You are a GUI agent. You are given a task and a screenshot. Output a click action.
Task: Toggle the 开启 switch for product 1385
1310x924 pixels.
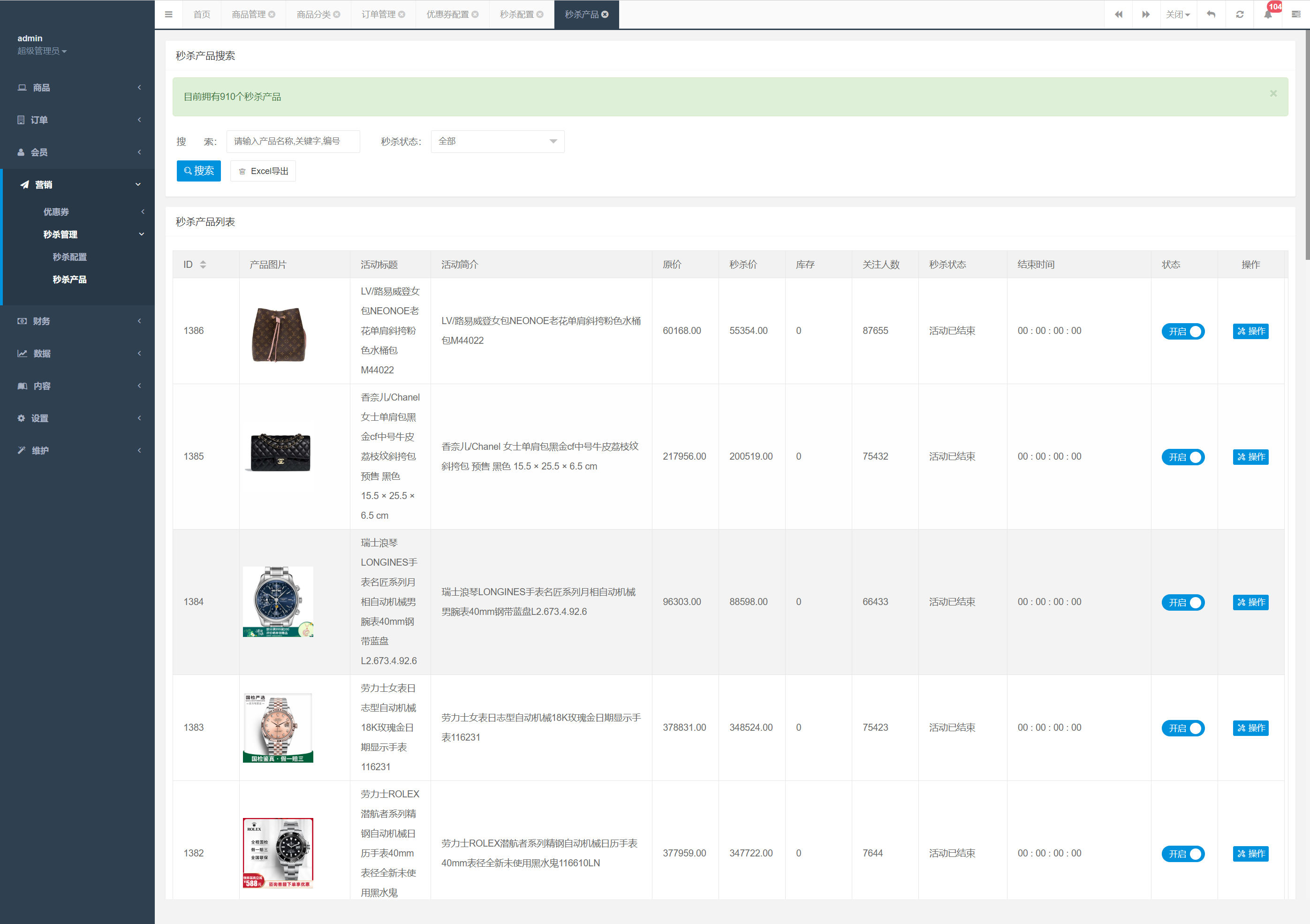pyautogui.click(x=1183, y=456)
